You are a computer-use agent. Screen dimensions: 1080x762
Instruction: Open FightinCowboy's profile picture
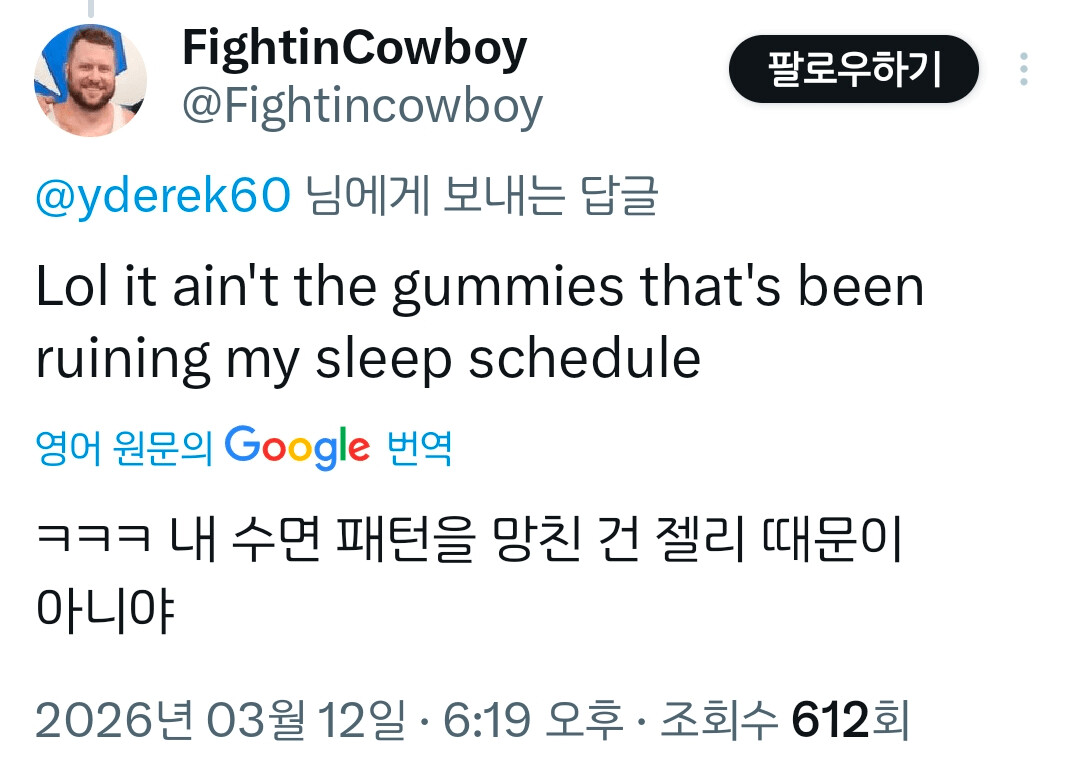tap(90, 80)
